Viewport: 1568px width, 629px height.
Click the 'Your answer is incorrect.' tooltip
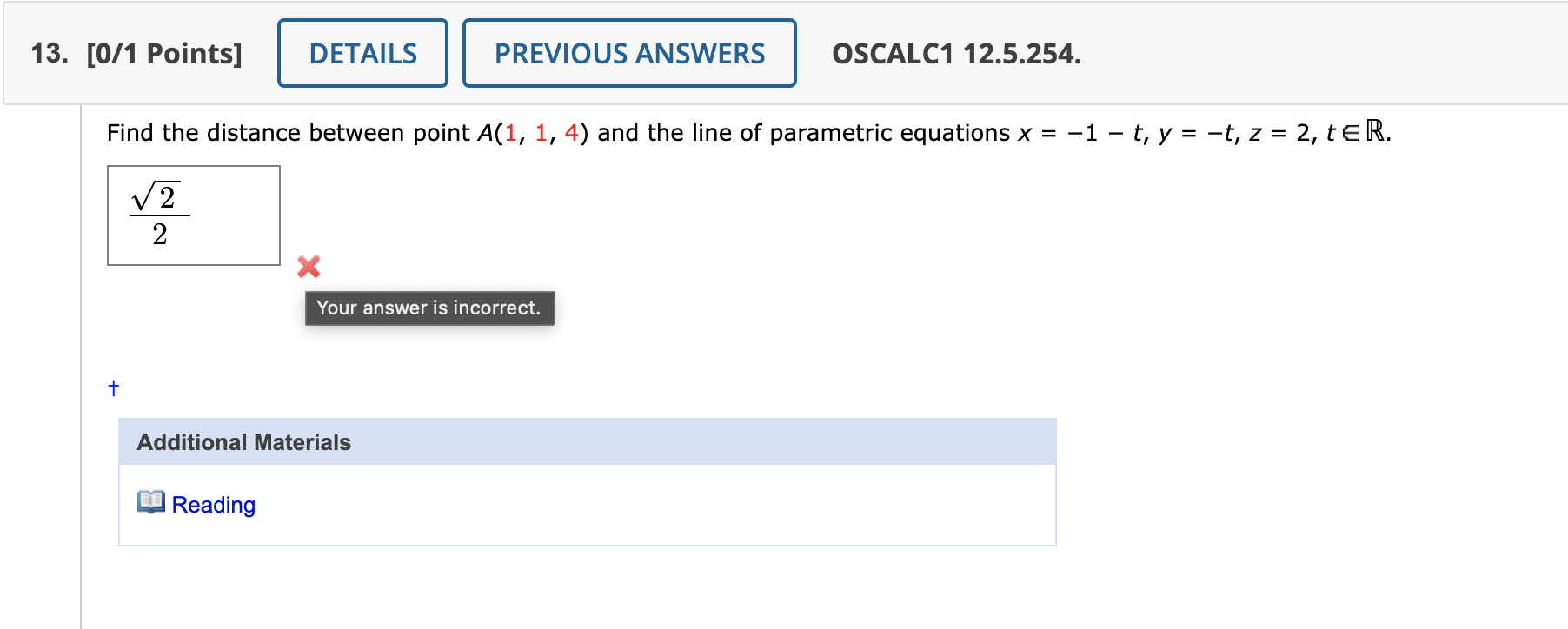click(x=429, y=308)
